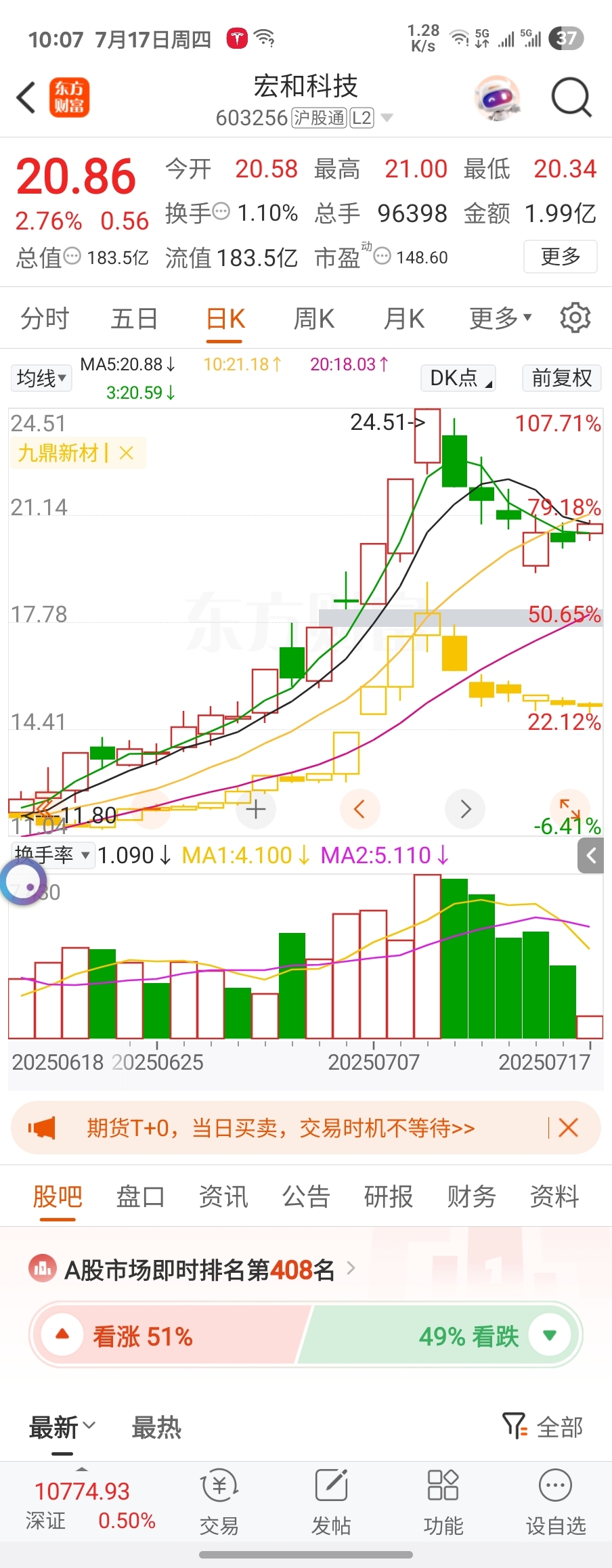
Task: Open 发帖 post icon
Action: click(331, 1503)
